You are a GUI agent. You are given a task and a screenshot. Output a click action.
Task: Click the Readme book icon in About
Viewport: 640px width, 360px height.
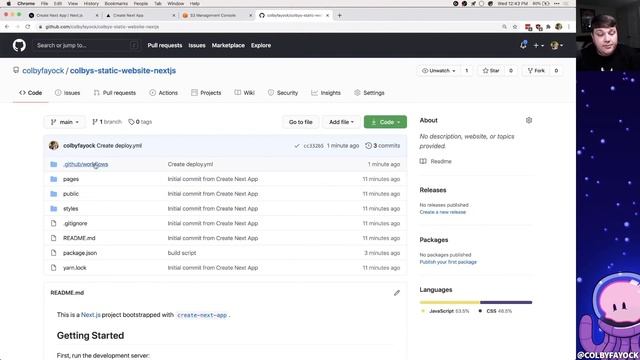click(x=423, y=161)
